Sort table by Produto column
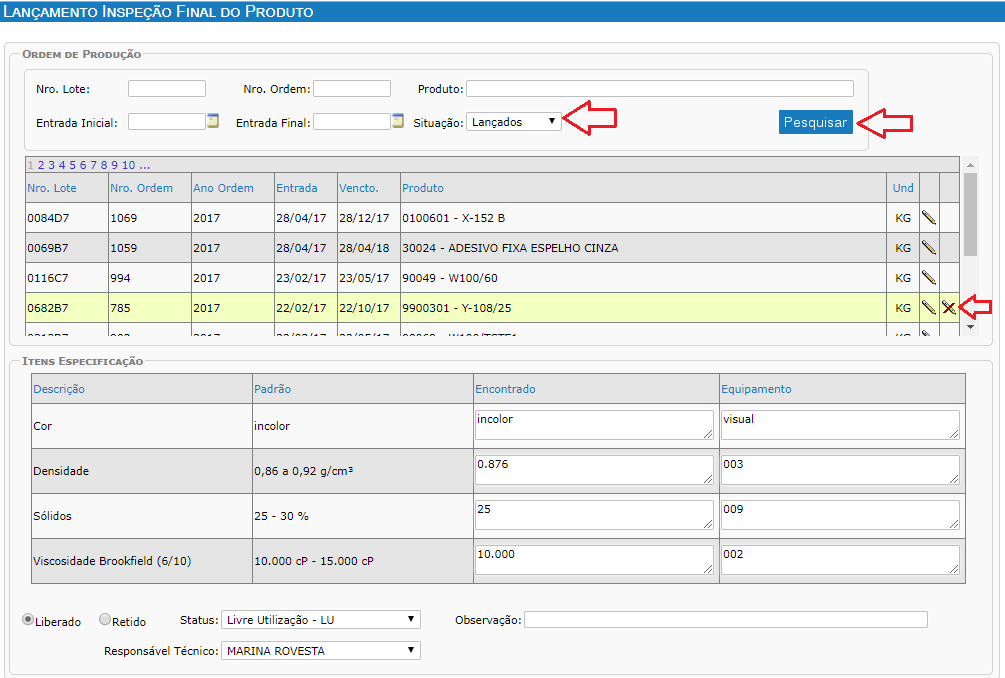This screenshot has height=678, width=1005. coord(423,188)
